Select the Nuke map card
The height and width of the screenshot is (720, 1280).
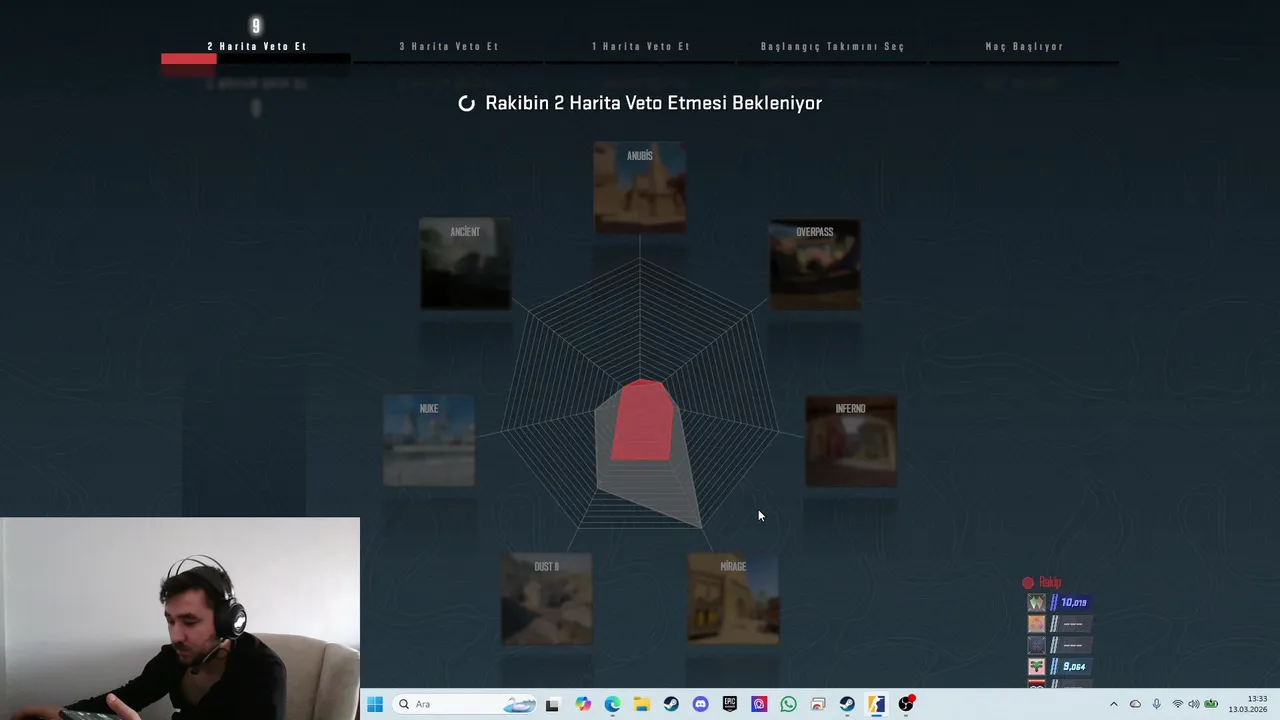(x=429, y=441)
